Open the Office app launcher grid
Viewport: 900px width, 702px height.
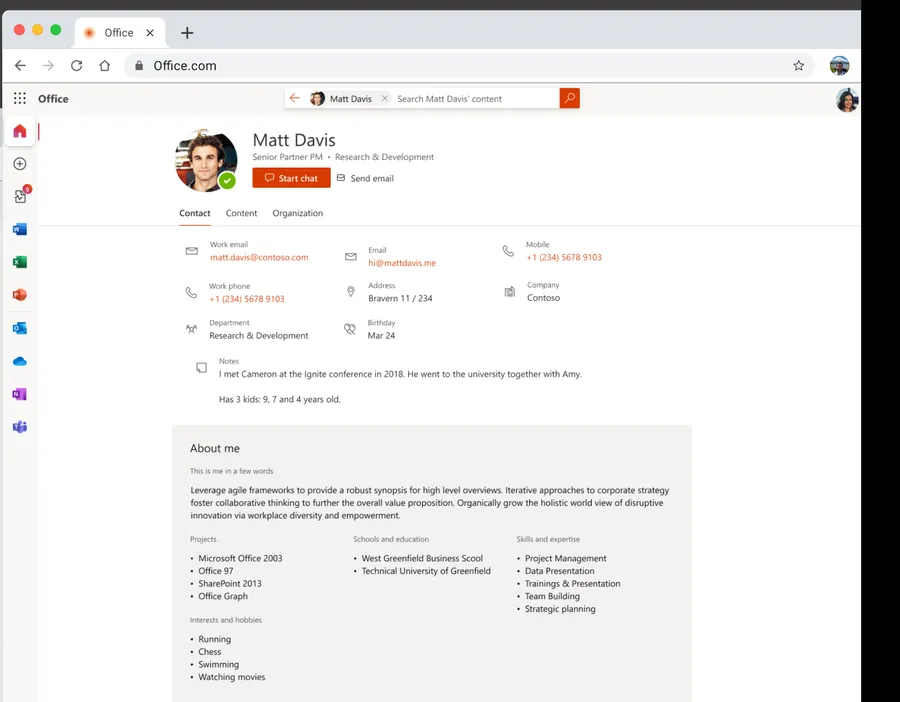pyautogui.click(x=20, y=98)
